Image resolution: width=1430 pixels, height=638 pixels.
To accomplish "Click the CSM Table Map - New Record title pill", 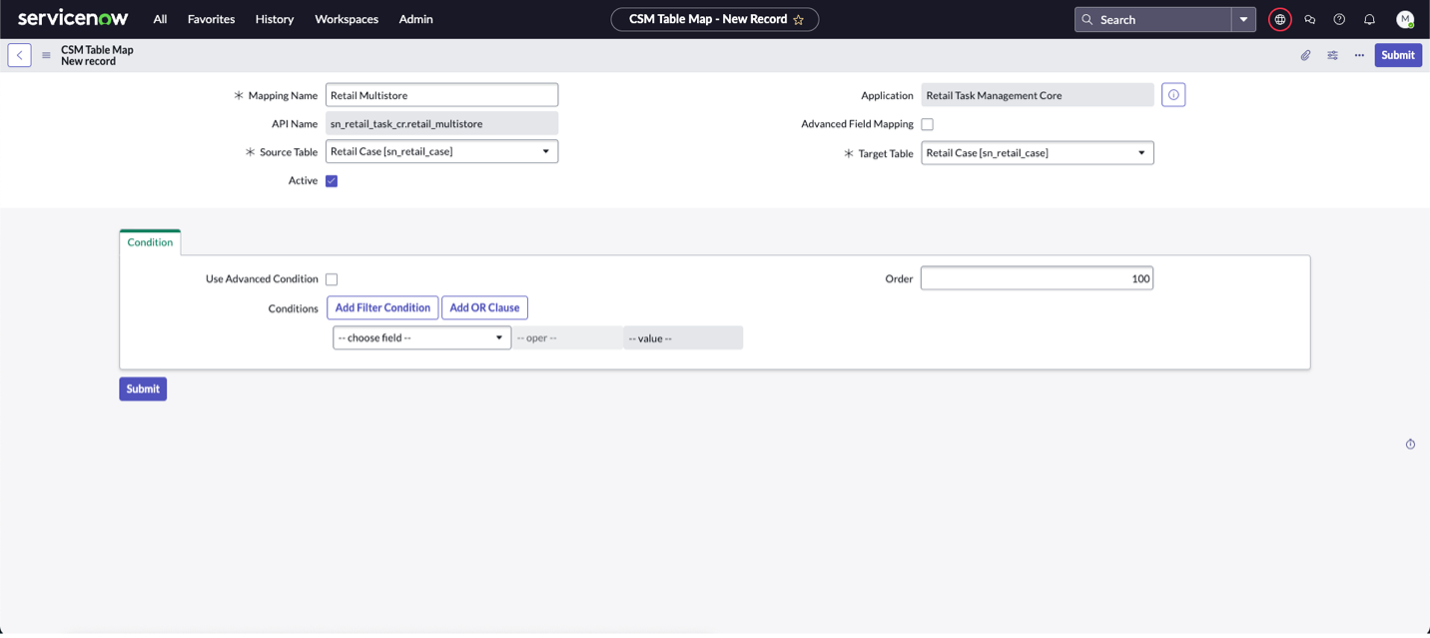I will [715, 19].
